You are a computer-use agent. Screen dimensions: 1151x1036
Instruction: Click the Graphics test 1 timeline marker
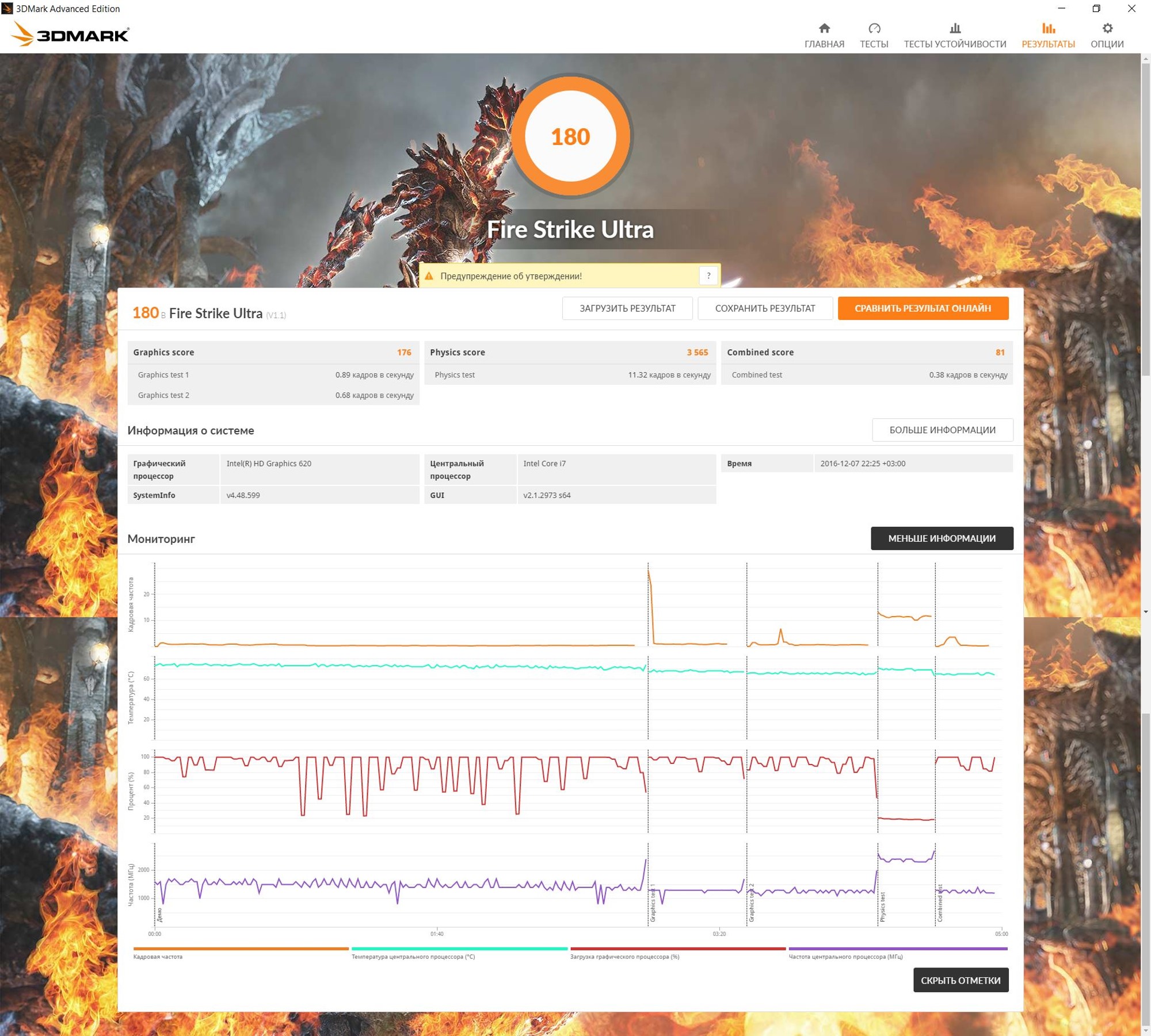653,903
